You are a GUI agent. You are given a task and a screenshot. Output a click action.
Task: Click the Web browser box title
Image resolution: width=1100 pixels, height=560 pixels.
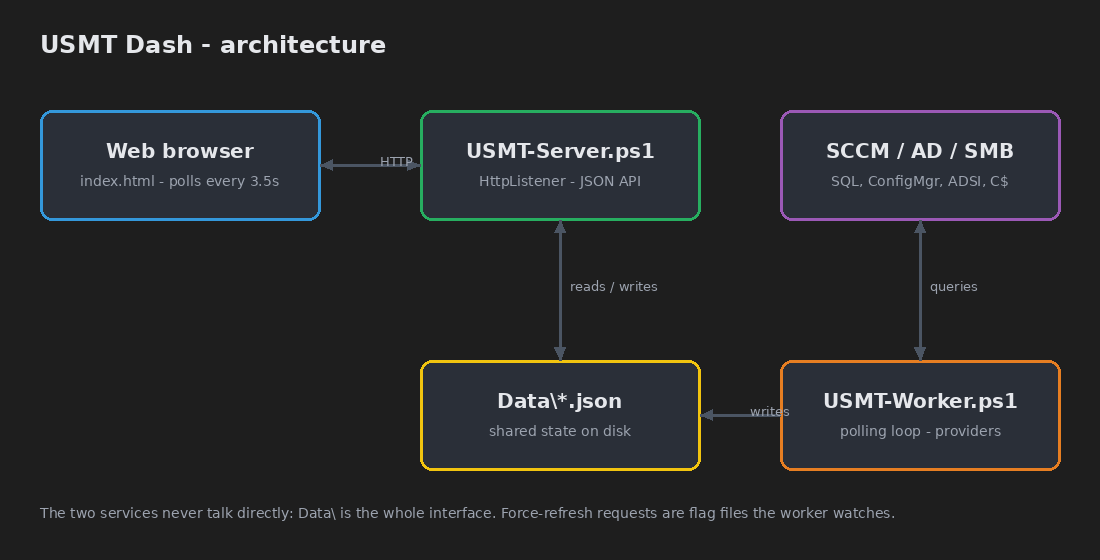pos(180,151)
